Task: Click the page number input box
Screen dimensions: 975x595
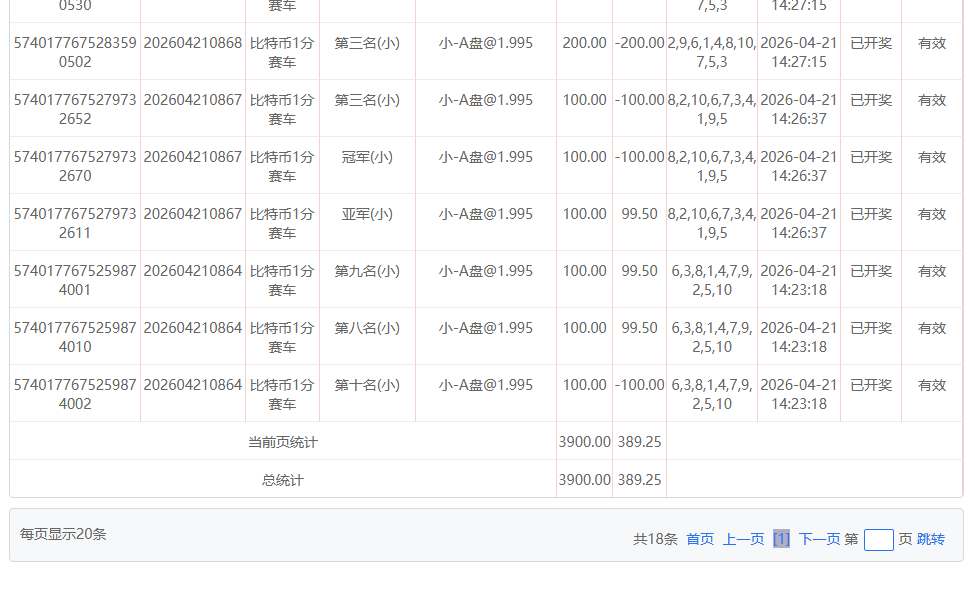Action: (x=878, y=540)
